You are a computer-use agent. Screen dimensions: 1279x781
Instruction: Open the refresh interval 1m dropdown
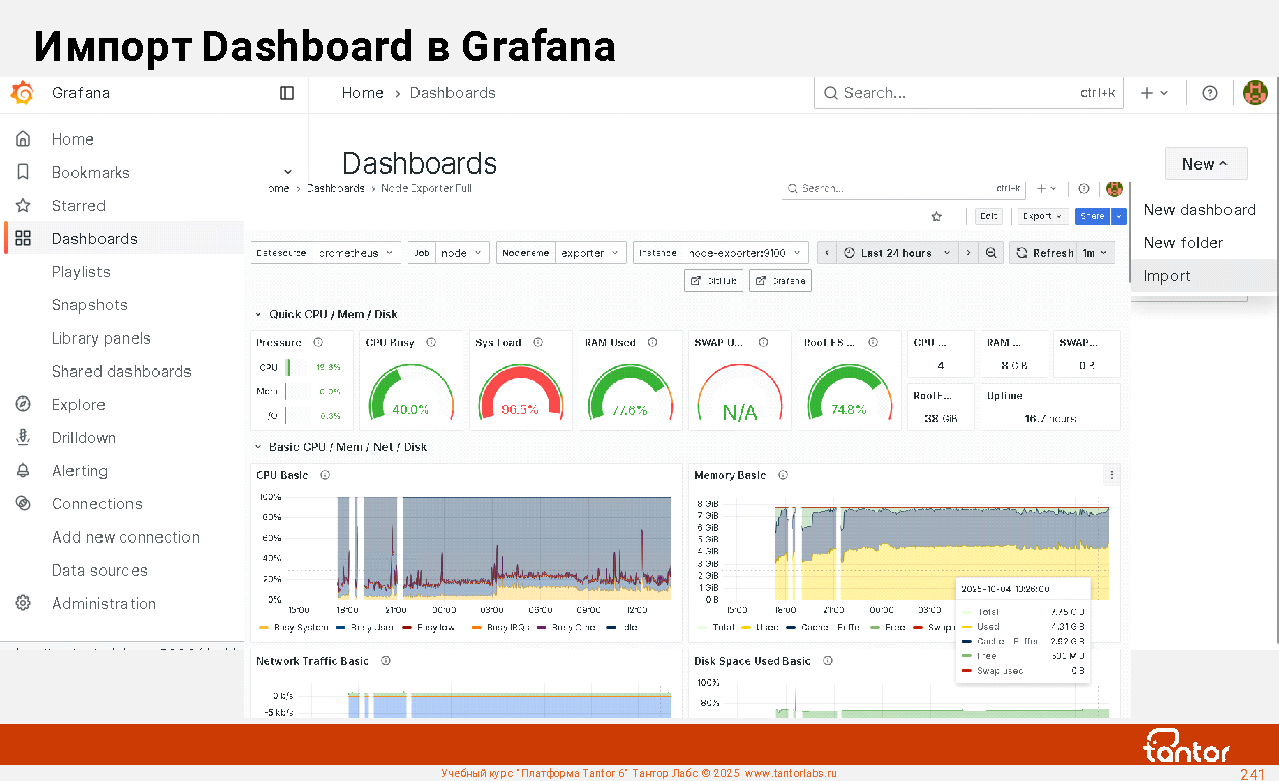1095,253
